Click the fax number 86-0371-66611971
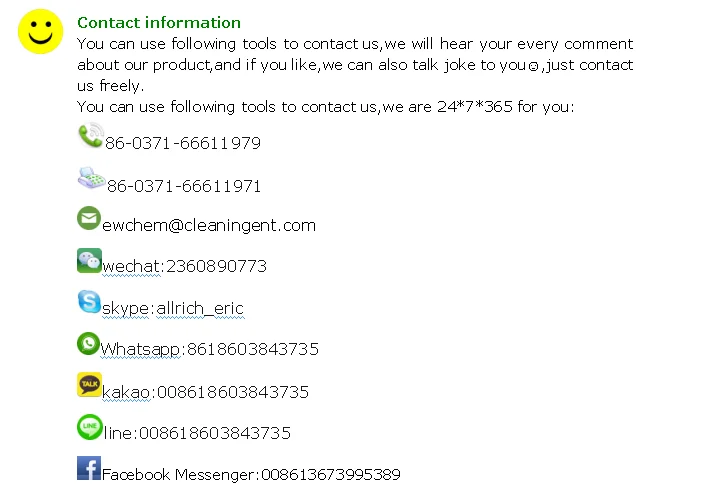726x500 pixels. pyautogui.click(x=184, y=187)
